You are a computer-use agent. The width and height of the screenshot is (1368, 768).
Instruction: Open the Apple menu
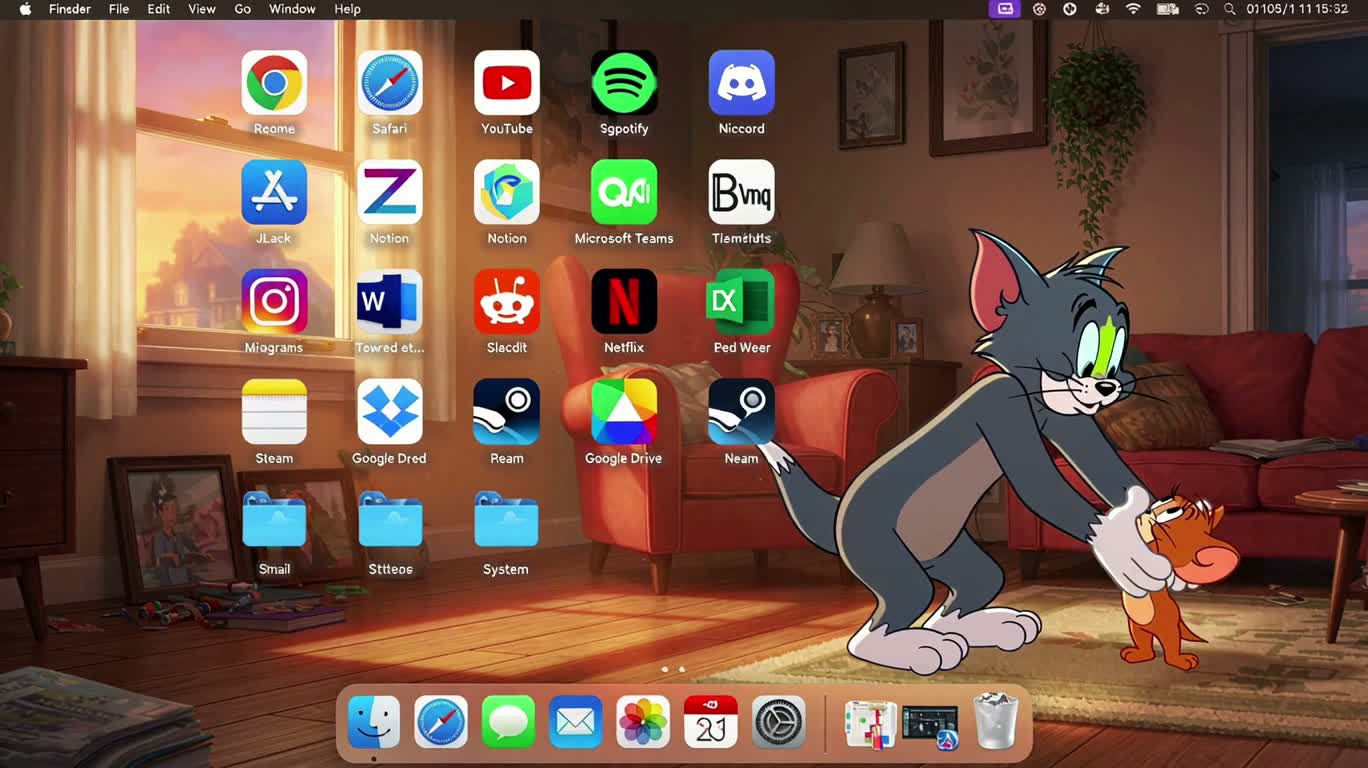[25, 9]
